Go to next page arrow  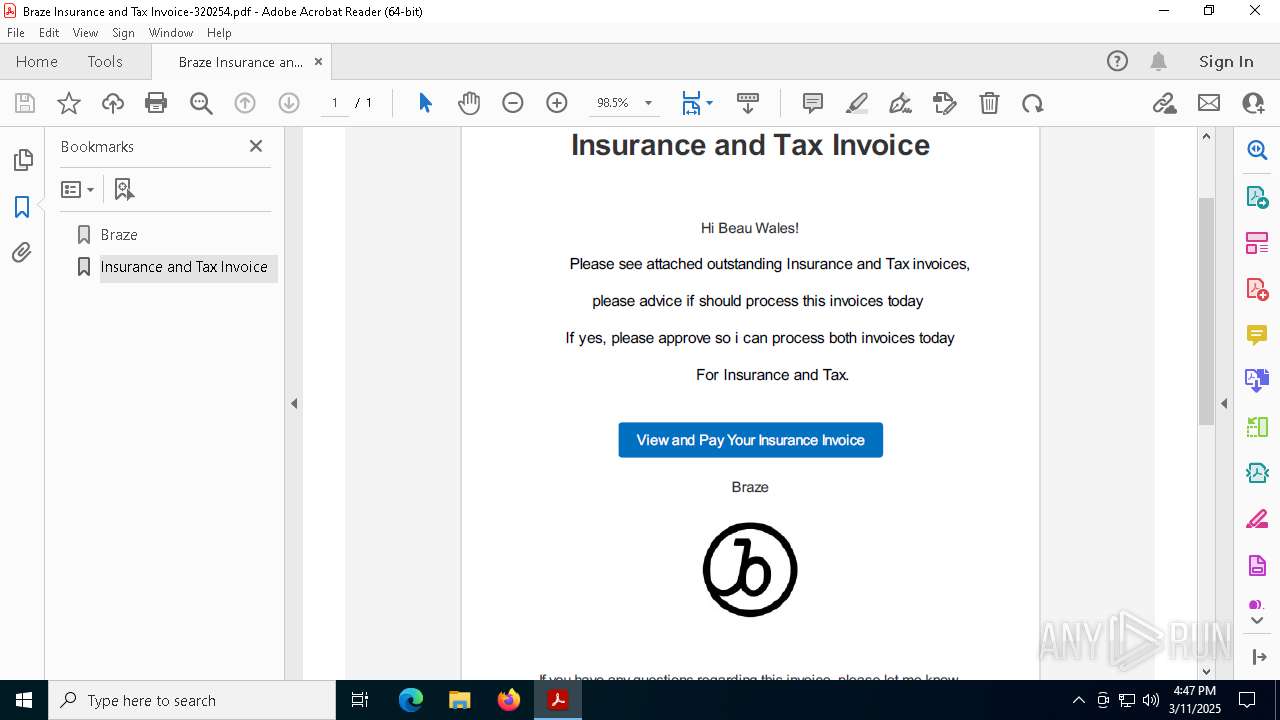tap(289, 103)
